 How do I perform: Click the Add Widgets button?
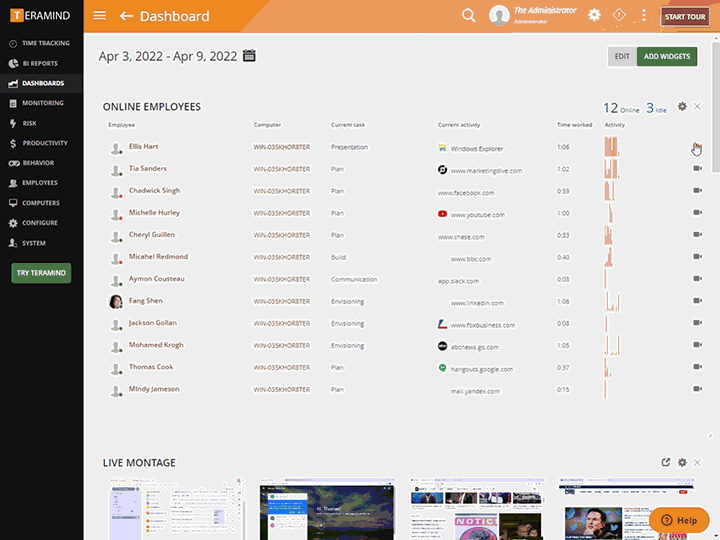click(x=666, y=57)
